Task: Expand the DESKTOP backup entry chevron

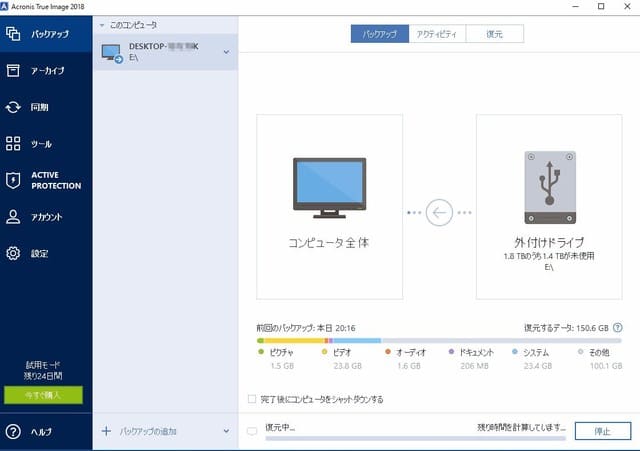Action: 226,52
